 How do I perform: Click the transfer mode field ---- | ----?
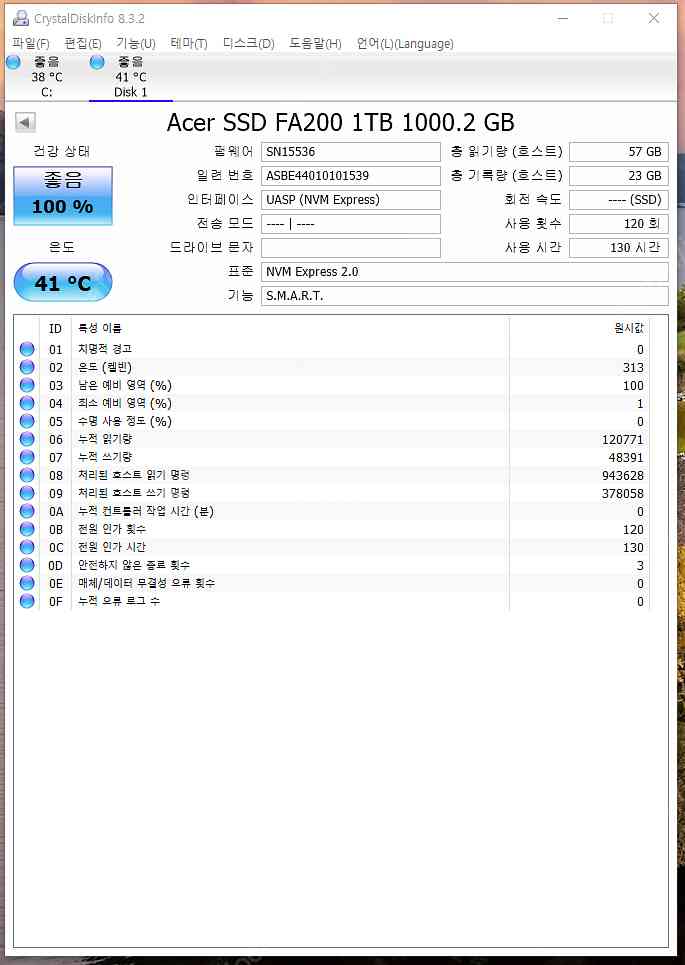[351, 223]
